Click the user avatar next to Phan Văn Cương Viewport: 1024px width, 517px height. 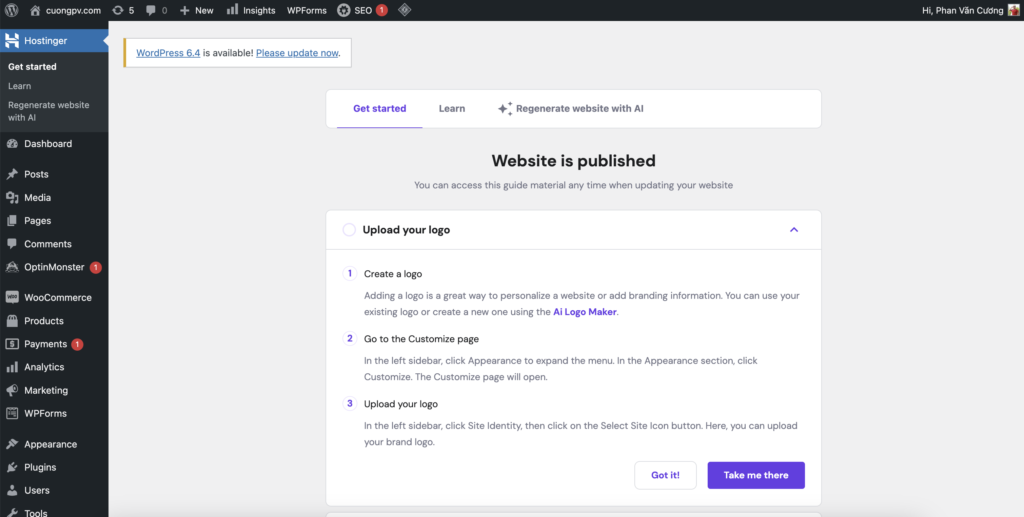(x=1013, y=10)
